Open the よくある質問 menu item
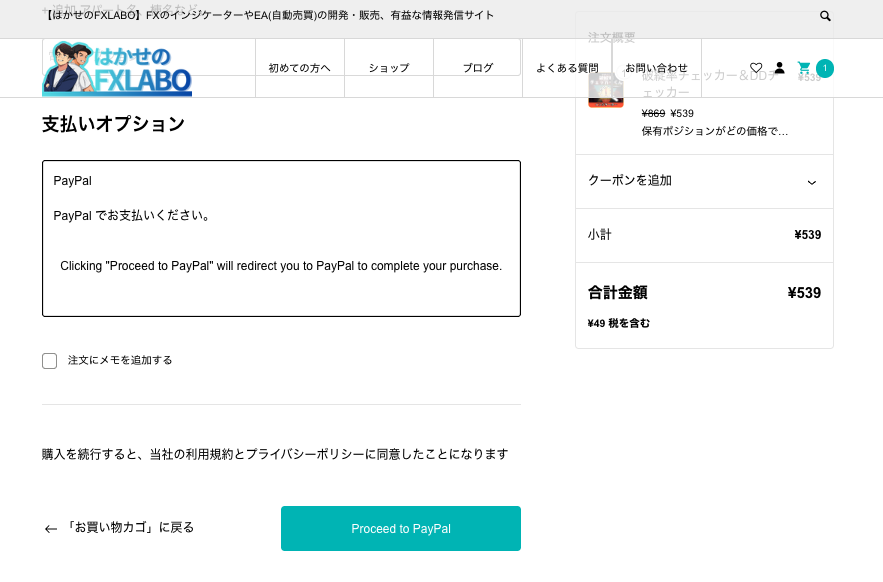The height and width of the screenshot is (582, 883). tap(567, 68)
